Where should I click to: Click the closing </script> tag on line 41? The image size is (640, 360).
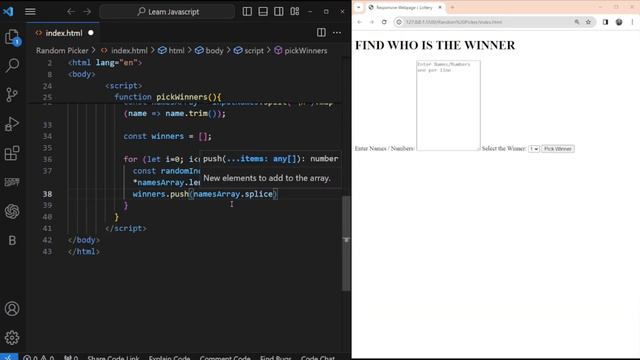(126, 228)
